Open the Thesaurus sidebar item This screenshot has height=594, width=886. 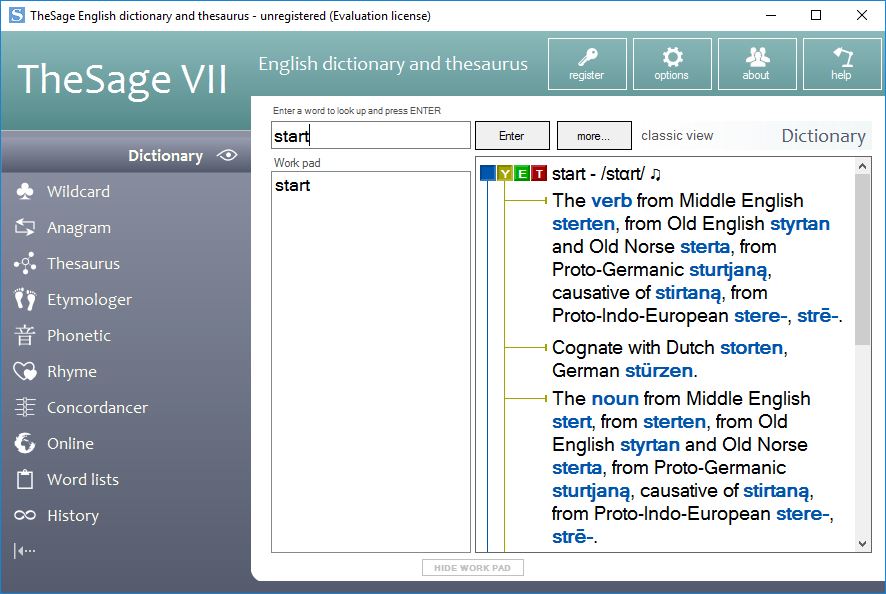click(x=84, y=263)
